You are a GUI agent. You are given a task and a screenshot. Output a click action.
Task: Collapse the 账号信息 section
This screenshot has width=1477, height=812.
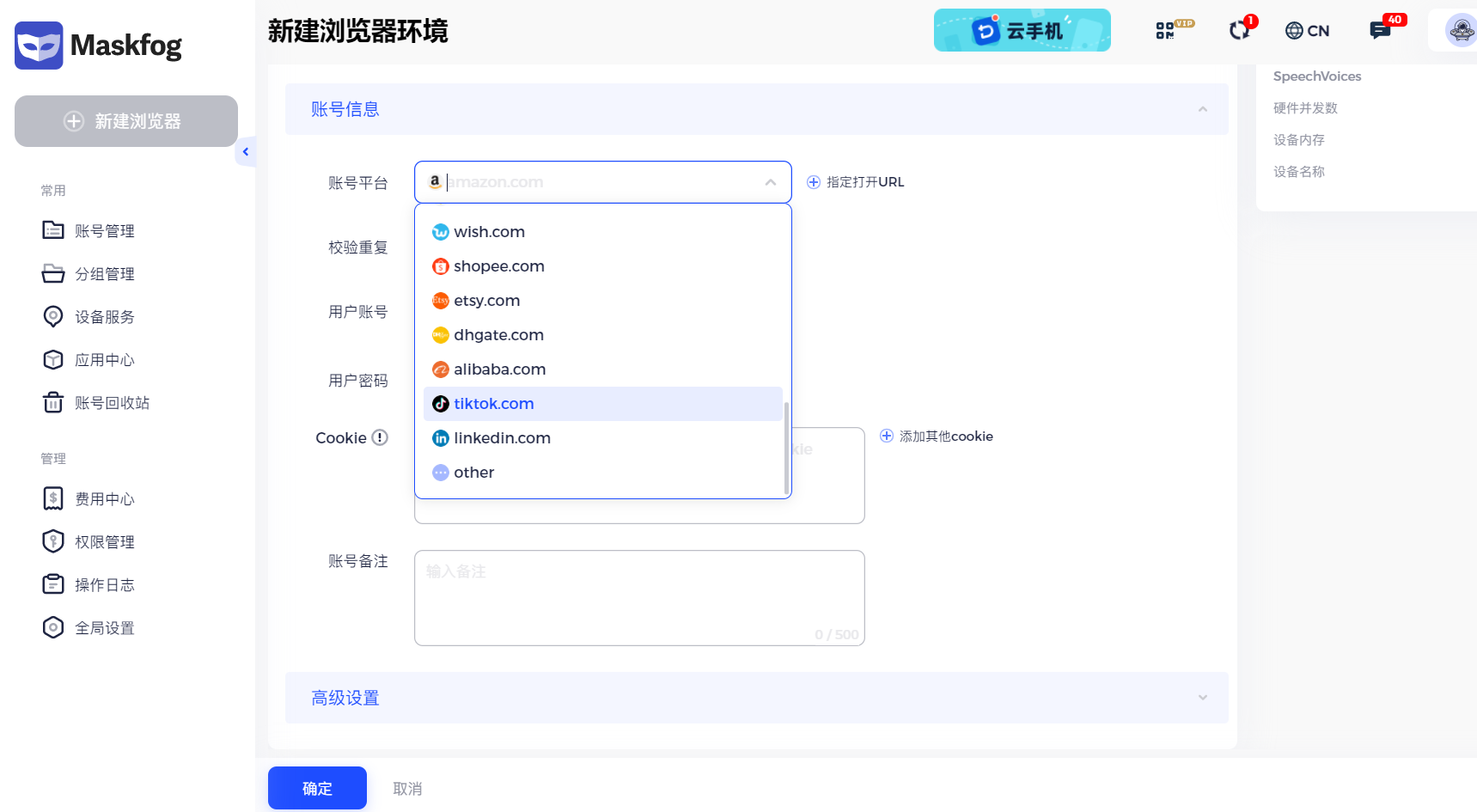coord(1203,109)
